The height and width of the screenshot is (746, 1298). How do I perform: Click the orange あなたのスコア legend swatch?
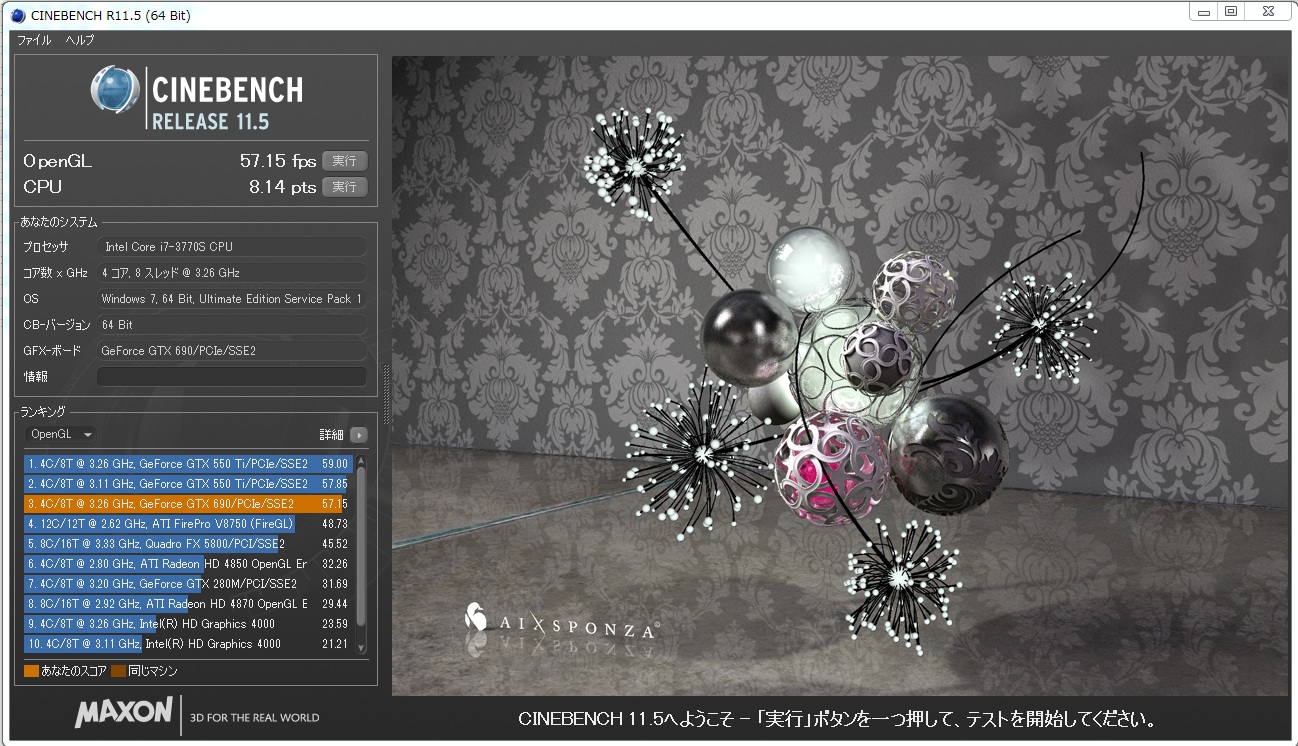coord(31,671)
